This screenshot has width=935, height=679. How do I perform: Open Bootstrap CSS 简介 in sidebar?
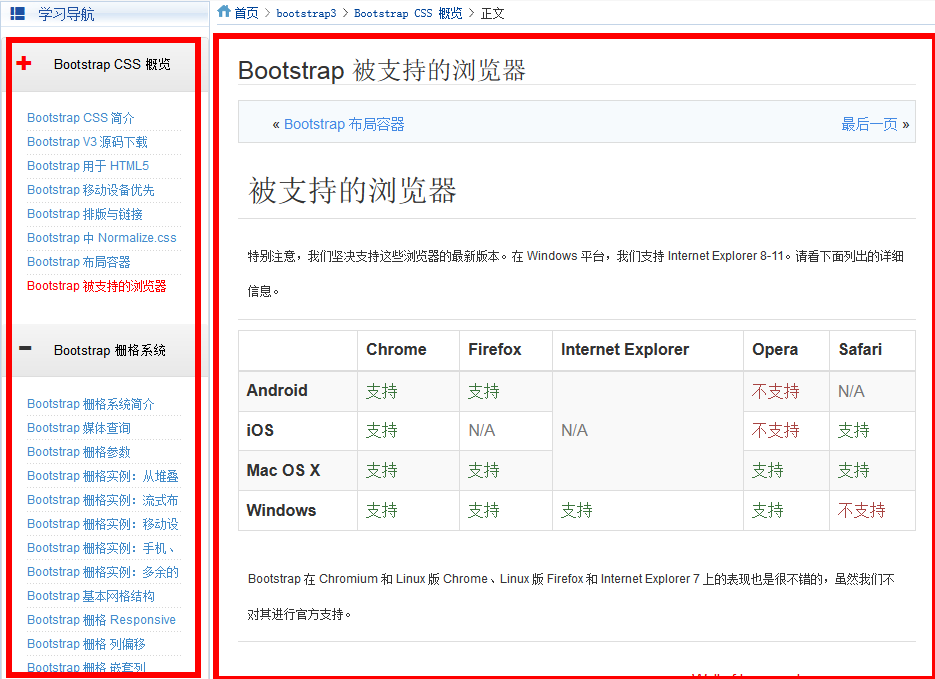(x=81, y=118)
